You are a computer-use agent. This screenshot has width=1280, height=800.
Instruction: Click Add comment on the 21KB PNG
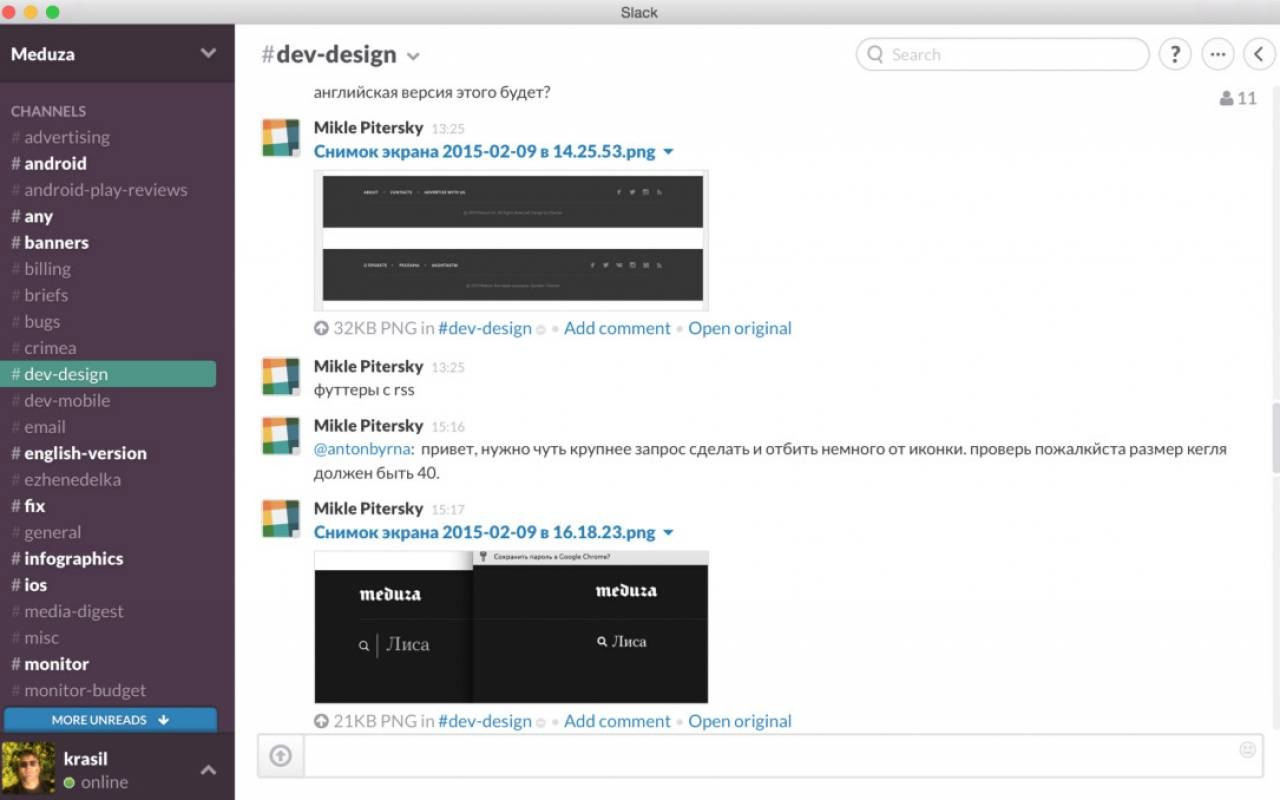coord(617,721)
